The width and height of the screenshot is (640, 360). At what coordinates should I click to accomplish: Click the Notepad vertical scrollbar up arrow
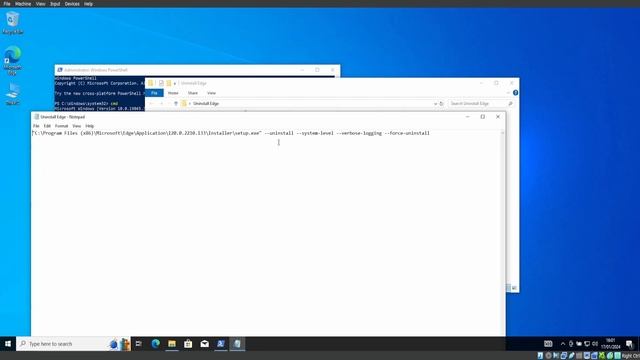pos(502,133)
